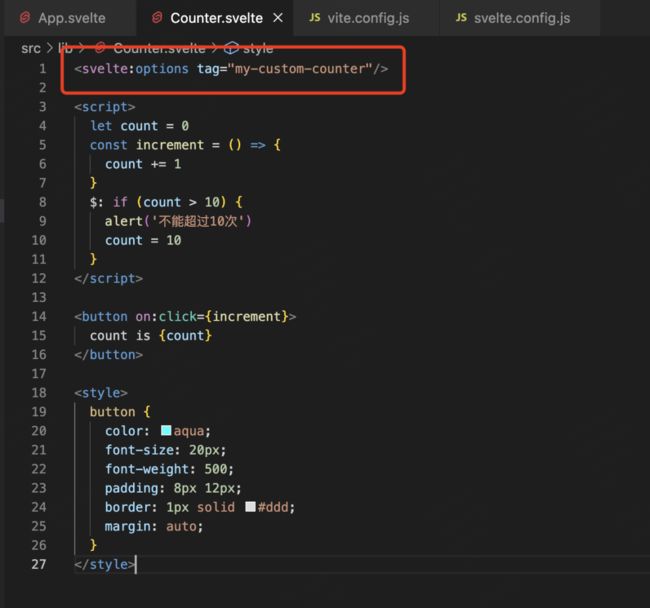Viewport: 650px width, 608px height.
Task: Click the Svelte icon on App.svelte tab
Action: click(x=25, y=17)
